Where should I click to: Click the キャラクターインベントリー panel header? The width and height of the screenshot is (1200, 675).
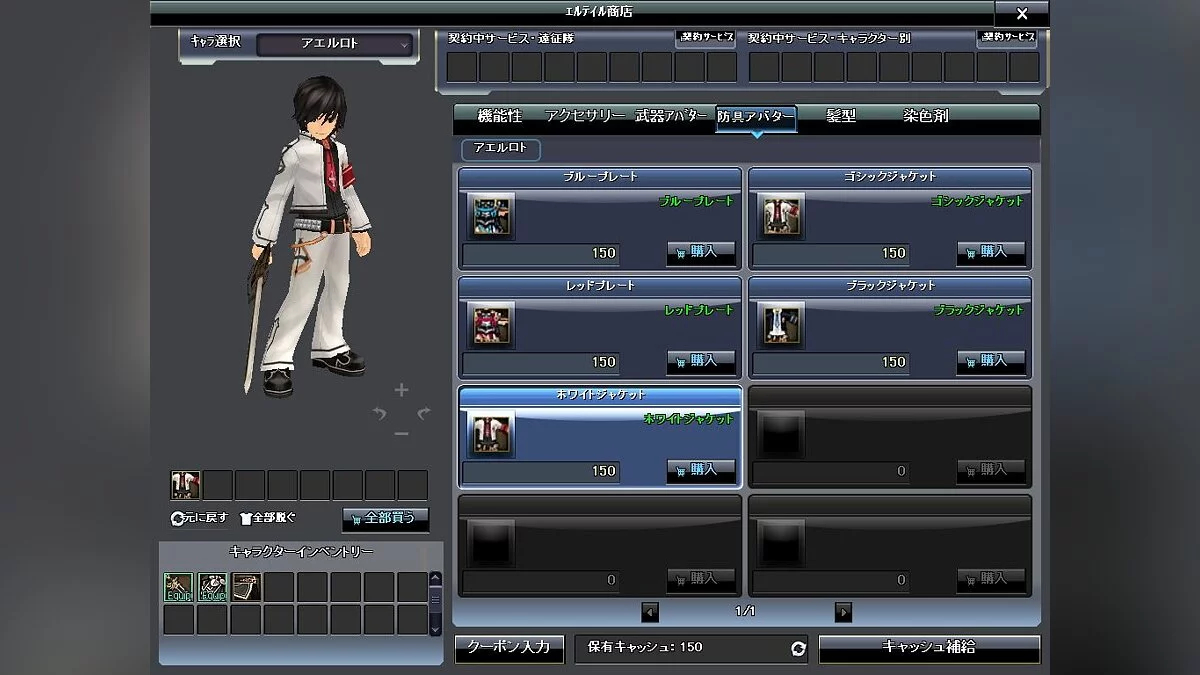pyautogui.click(x=301, y=552)
